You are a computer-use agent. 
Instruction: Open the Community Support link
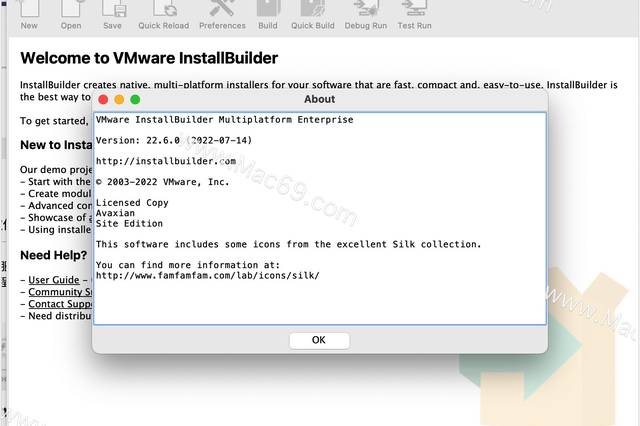pos(60,292)
